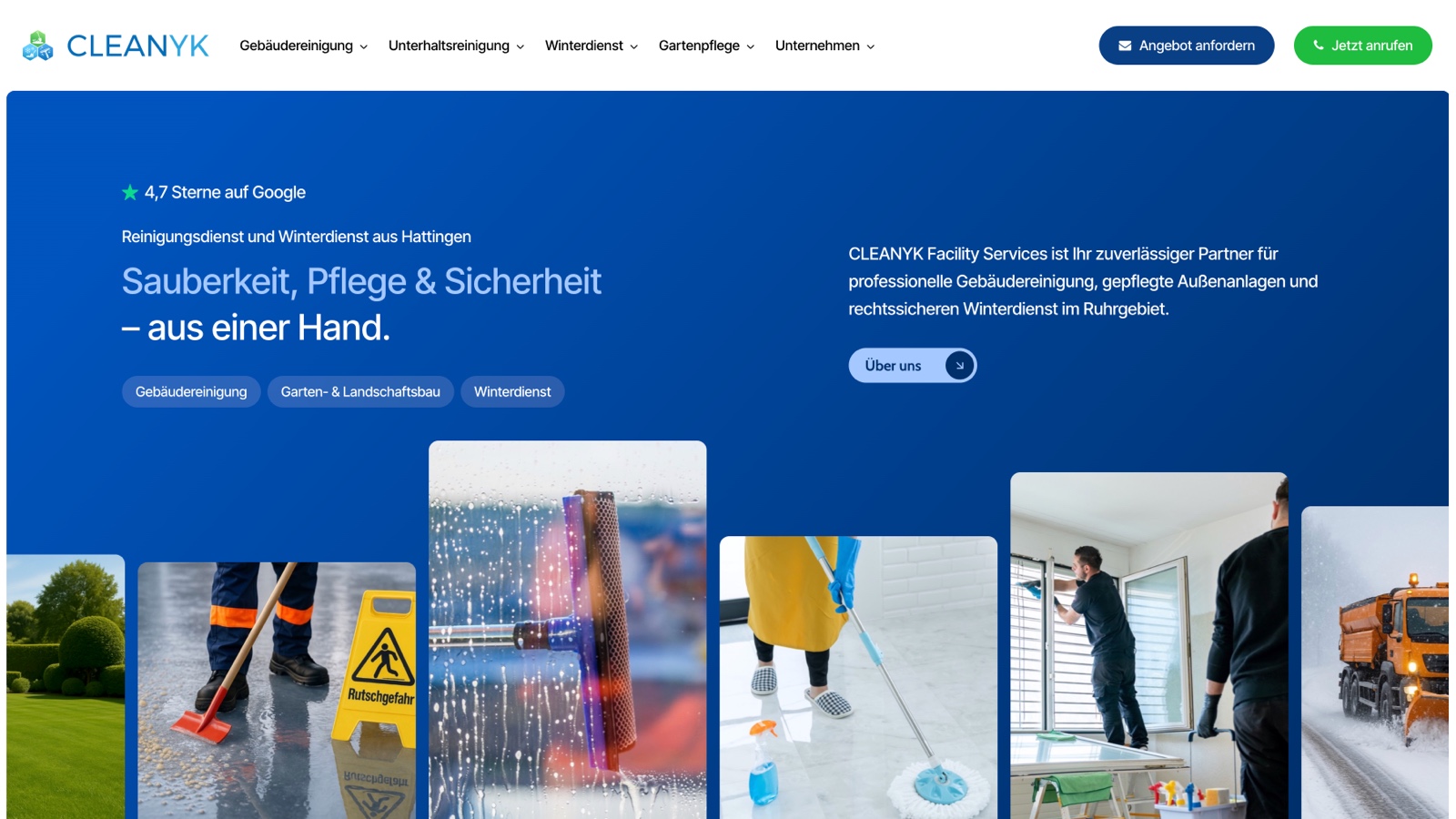The height and width of the screenshot is (819, 1456).
Task: Click the phone icon in Jetzt anrufen
Action: coord(1318,45)
